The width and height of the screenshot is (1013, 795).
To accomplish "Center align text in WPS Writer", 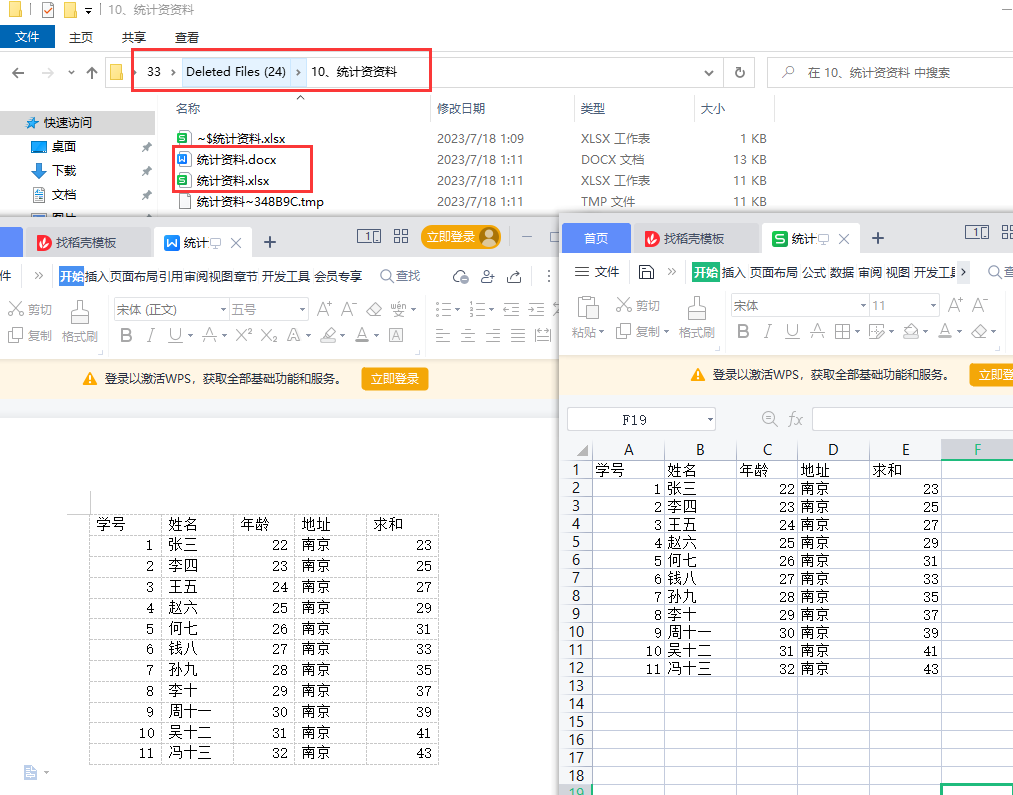I will (468, 335).
